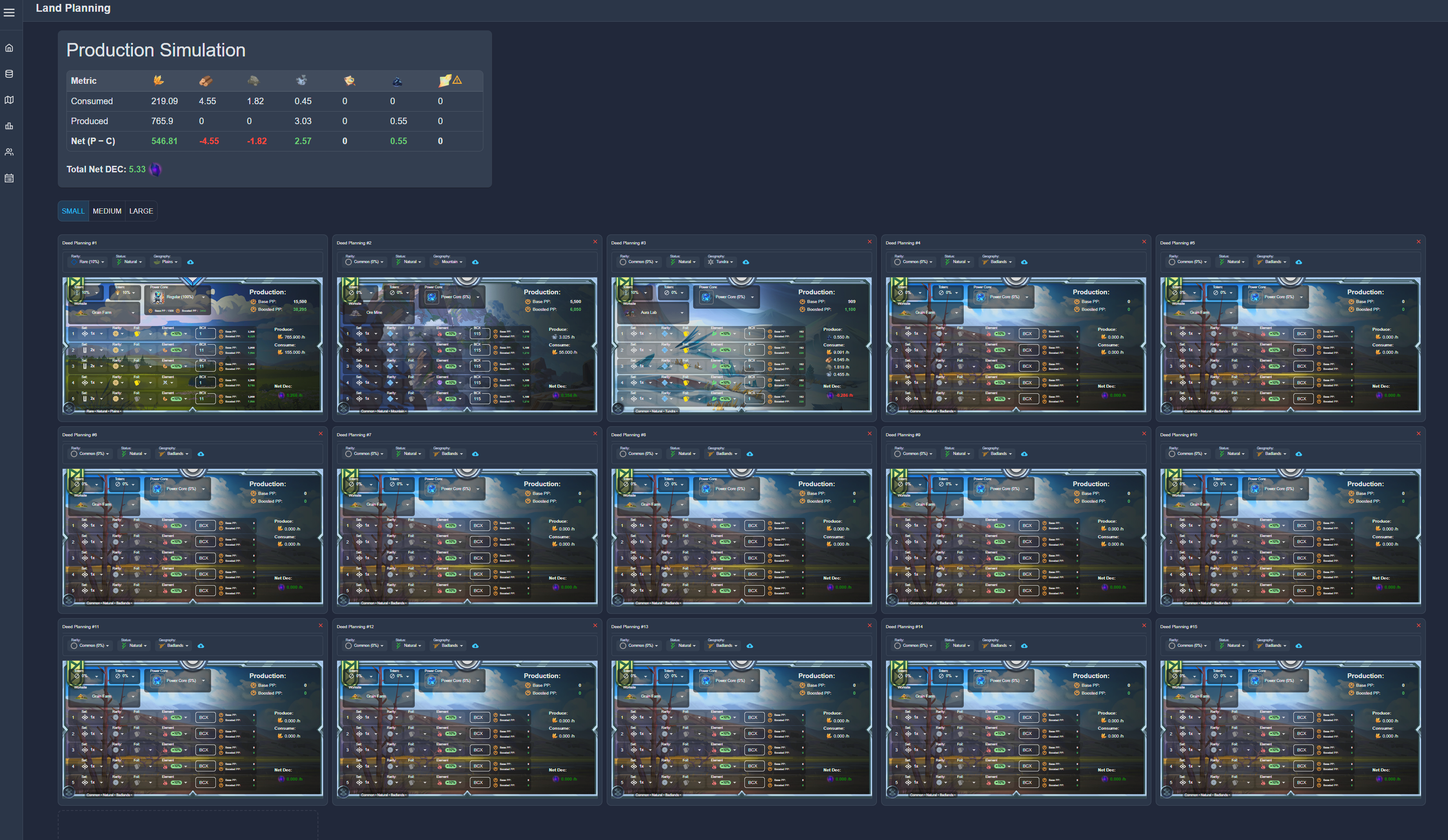Open the map sidebar icon
Screen dimensions: 1448x840
point(9,100)
